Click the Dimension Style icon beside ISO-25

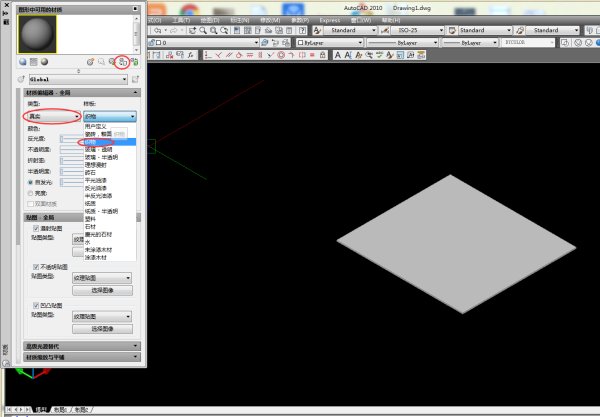point(385,30)
